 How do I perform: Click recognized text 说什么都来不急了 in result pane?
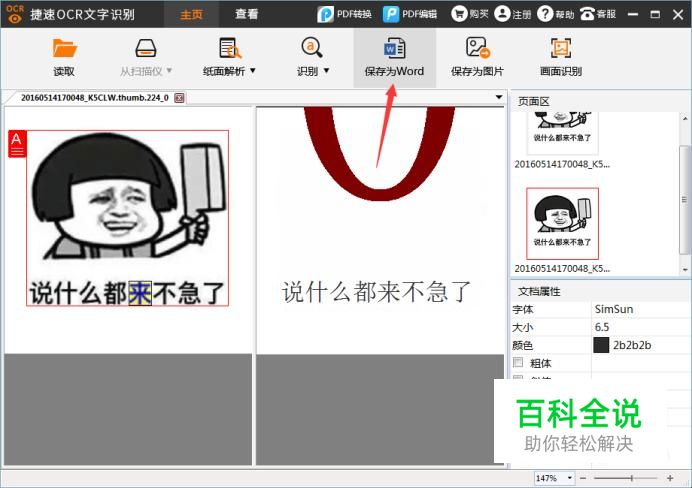click(376, 292)
